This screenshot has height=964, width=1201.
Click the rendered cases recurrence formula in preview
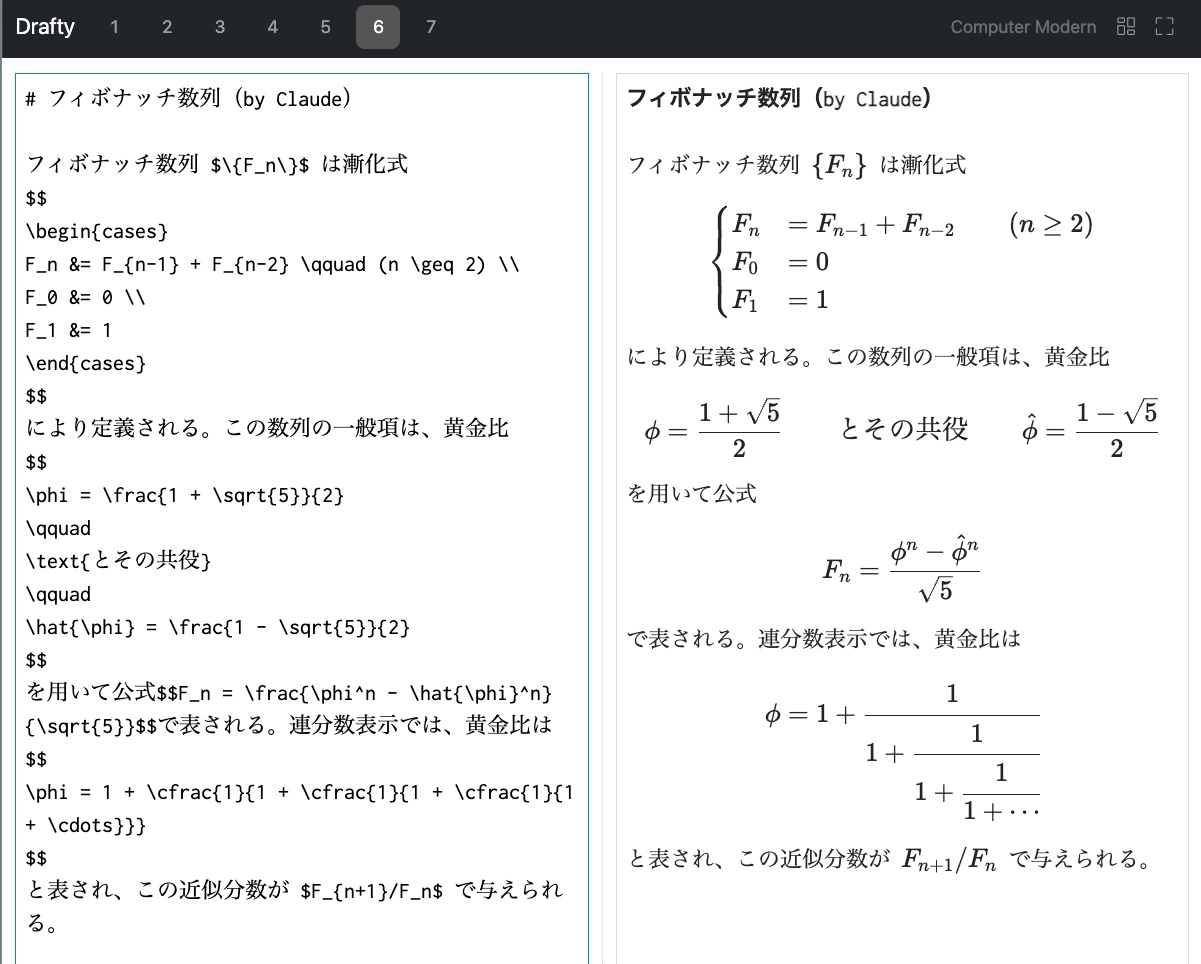pos(901,262)
